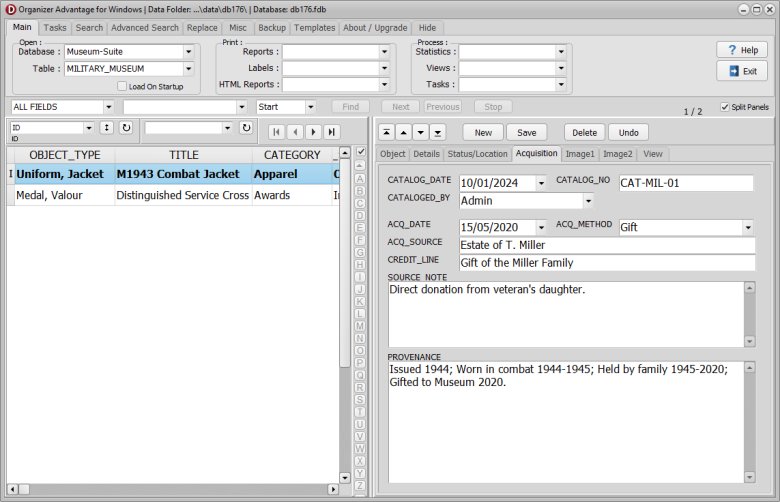The width and height of the screenshot is (780, 502).
Task: Move to the next record using the right arrow
Action: click(313, 131)
